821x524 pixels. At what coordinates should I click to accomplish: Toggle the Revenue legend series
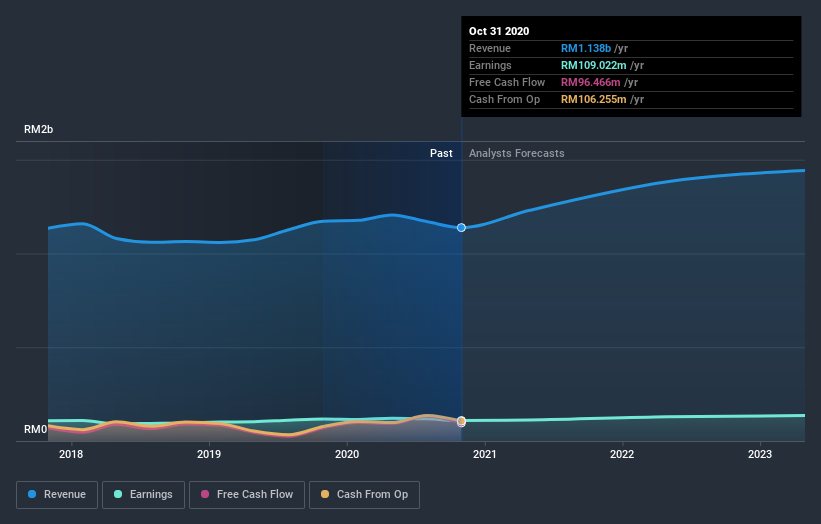tap(57, 495)
